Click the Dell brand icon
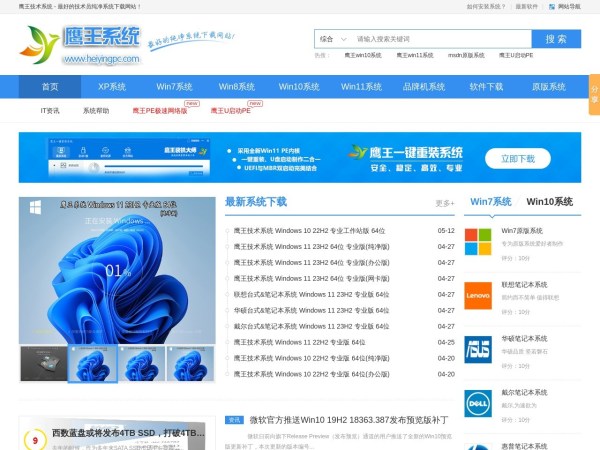600x450 pixels. point(478,403)
